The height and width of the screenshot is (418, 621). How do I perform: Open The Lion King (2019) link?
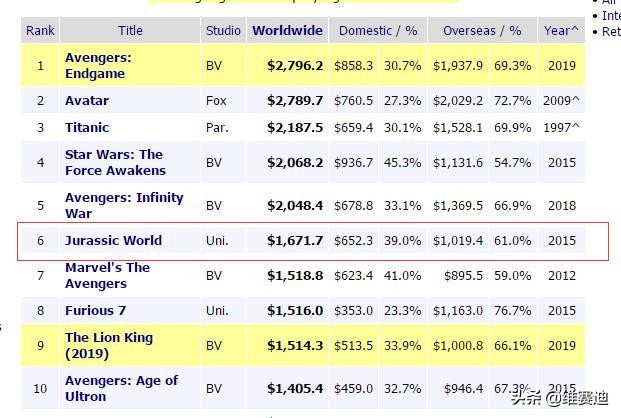(108, 345)
